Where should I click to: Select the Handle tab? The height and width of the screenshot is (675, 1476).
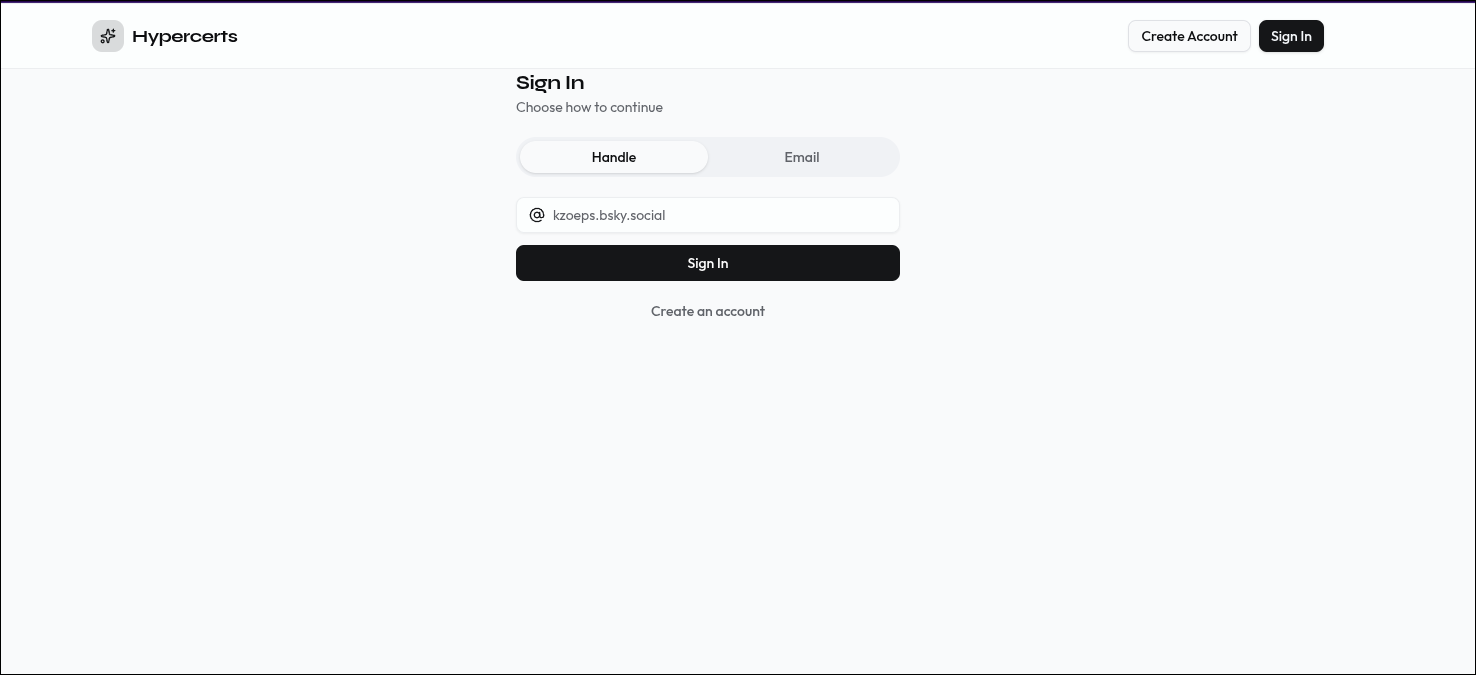tap(614, 157)
